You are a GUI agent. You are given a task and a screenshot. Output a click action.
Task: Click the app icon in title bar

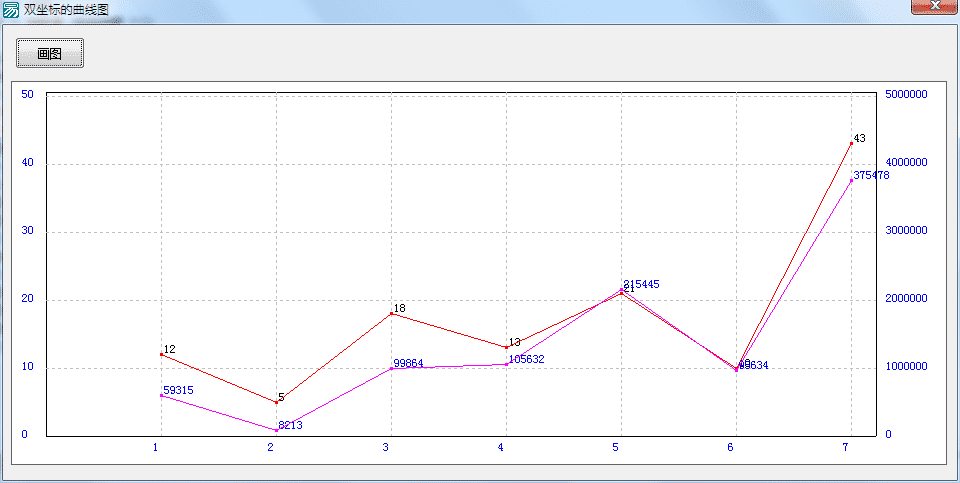pos(11,8)
